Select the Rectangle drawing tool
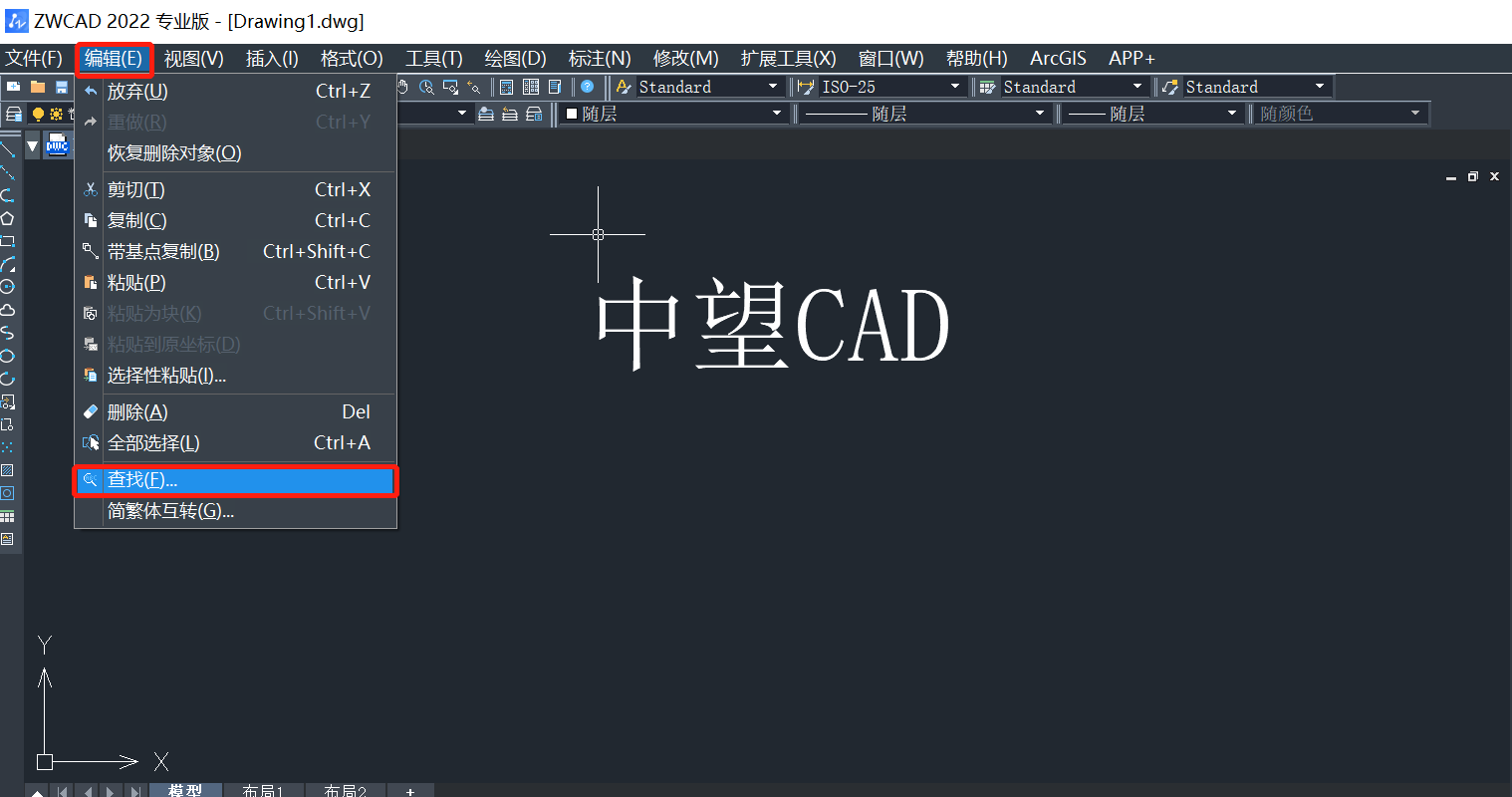 coord(7,241)
